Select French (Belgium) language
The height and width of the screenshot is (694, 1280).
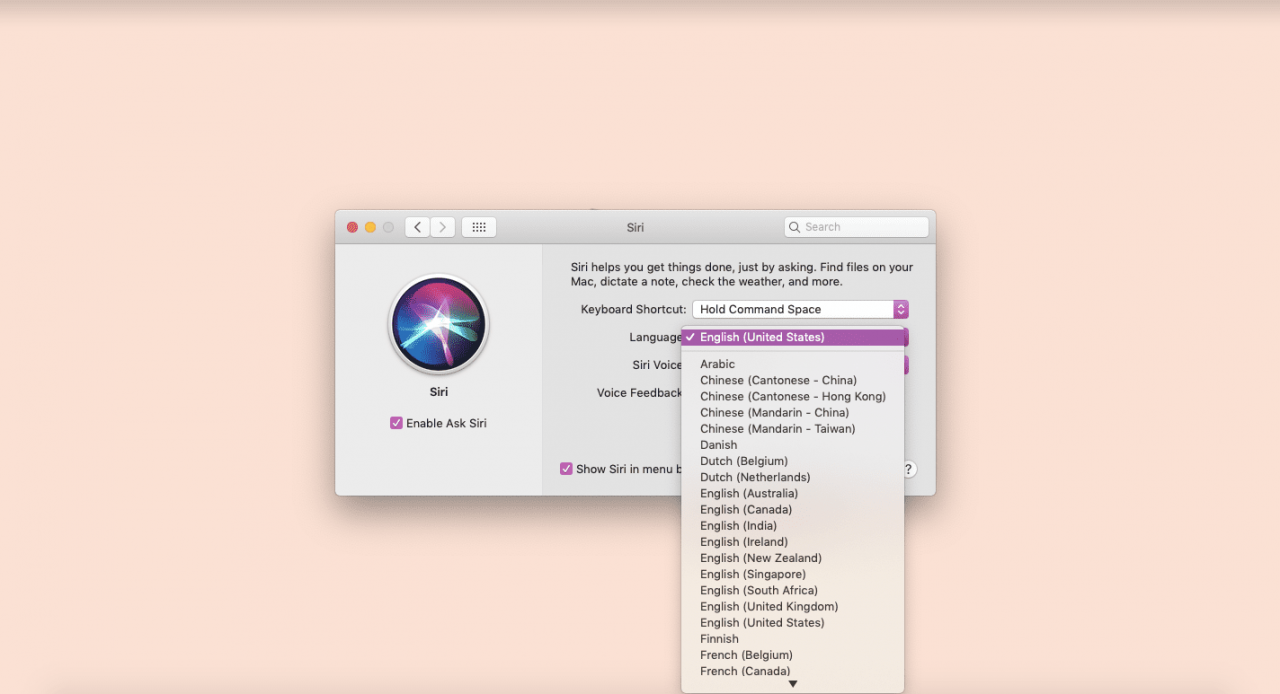[x=793, y=655]
